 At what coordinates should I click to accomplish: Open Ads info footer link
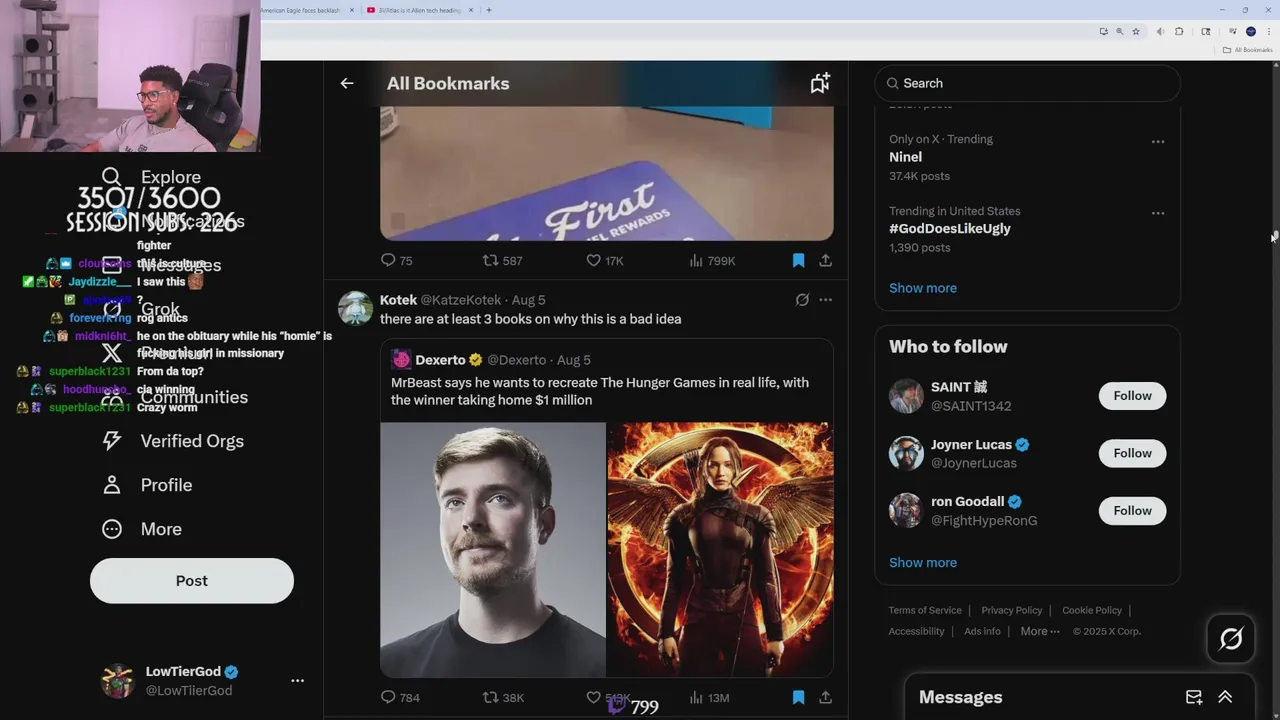(982, 631)
